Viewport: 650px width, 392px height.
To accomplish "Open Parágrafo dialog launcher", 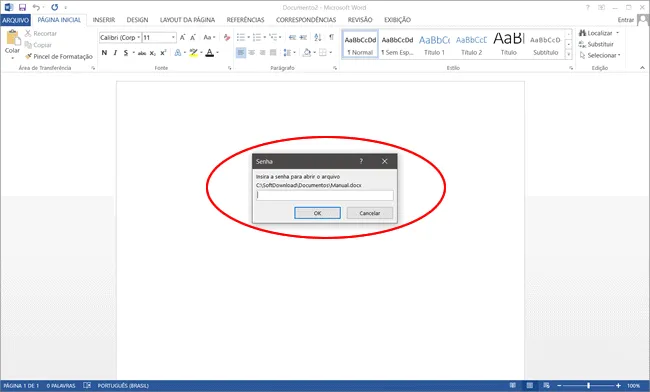I will pos(335,68).
